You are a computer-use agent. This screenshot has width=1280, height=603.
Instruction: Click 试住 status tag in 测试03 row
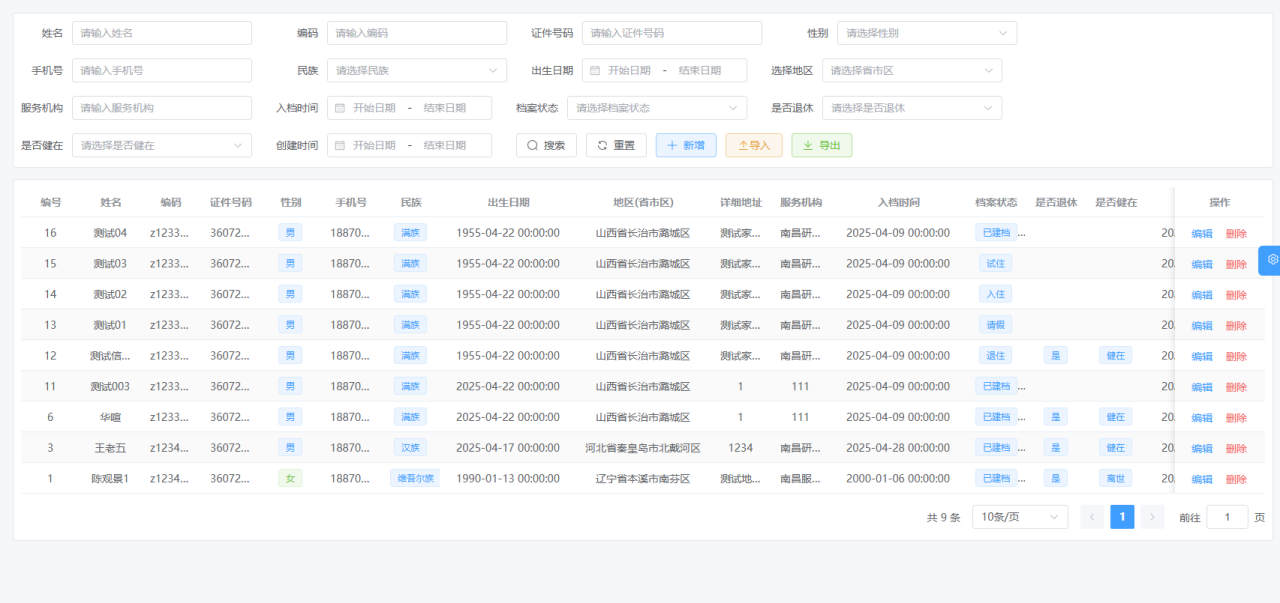pos(996,263)
